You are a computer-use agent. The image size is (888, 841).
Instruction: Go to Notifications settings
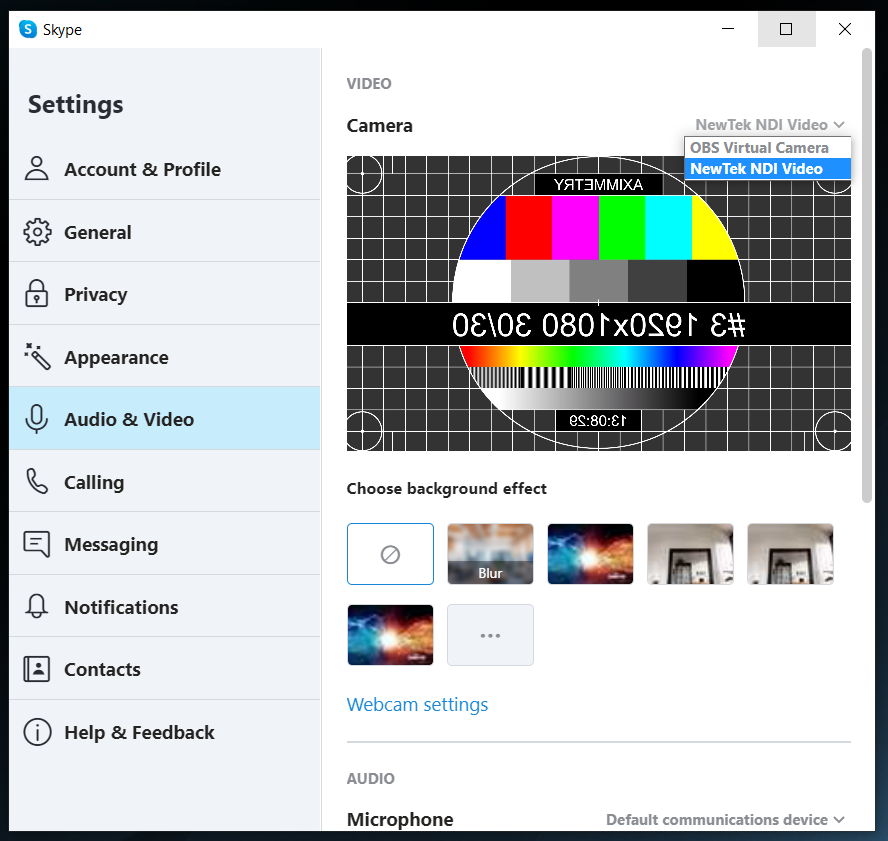point(165,607)
